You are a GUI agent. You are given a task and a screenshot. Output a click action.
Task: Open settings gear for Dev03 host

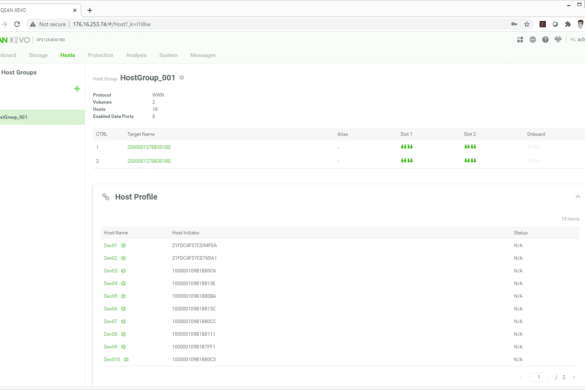coord(123,271)
